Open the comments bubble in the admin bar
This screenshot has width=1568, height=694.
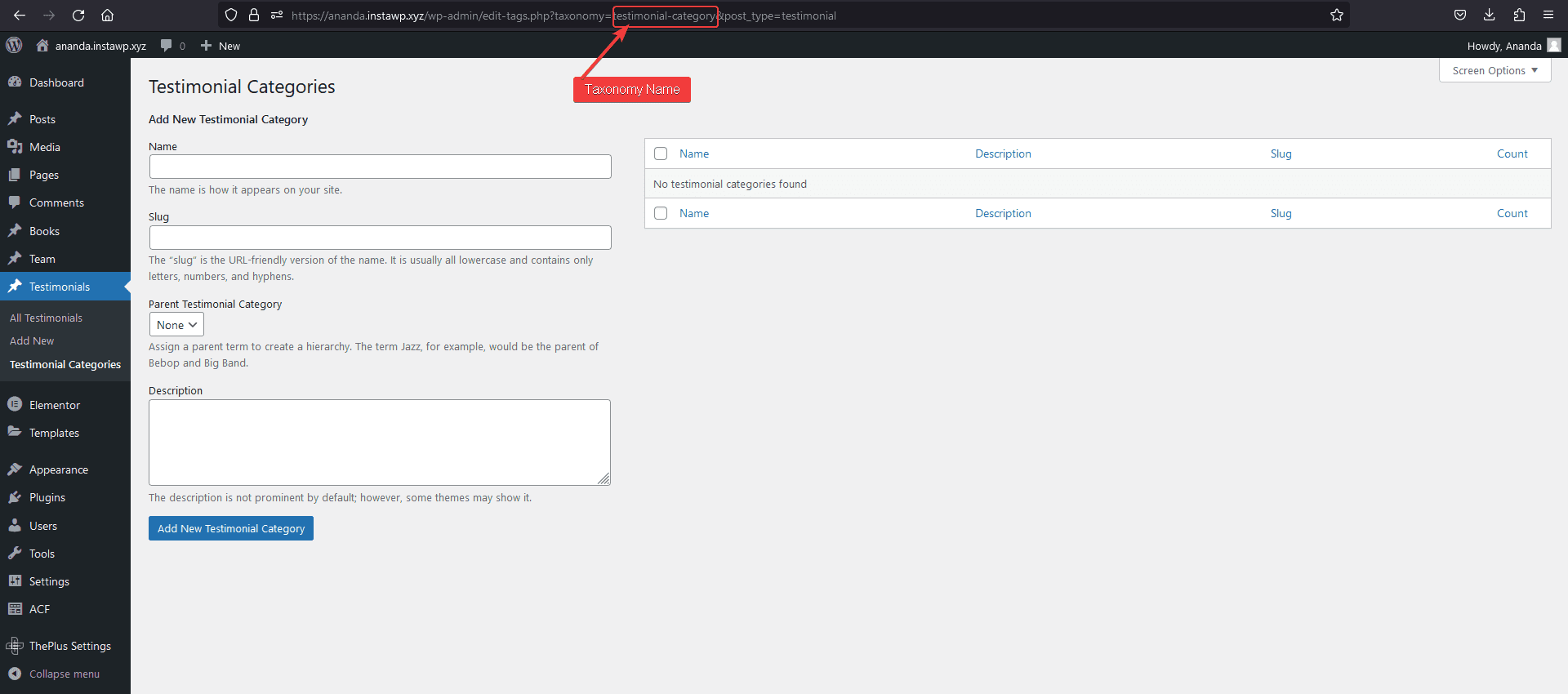(x=167, y=46)
